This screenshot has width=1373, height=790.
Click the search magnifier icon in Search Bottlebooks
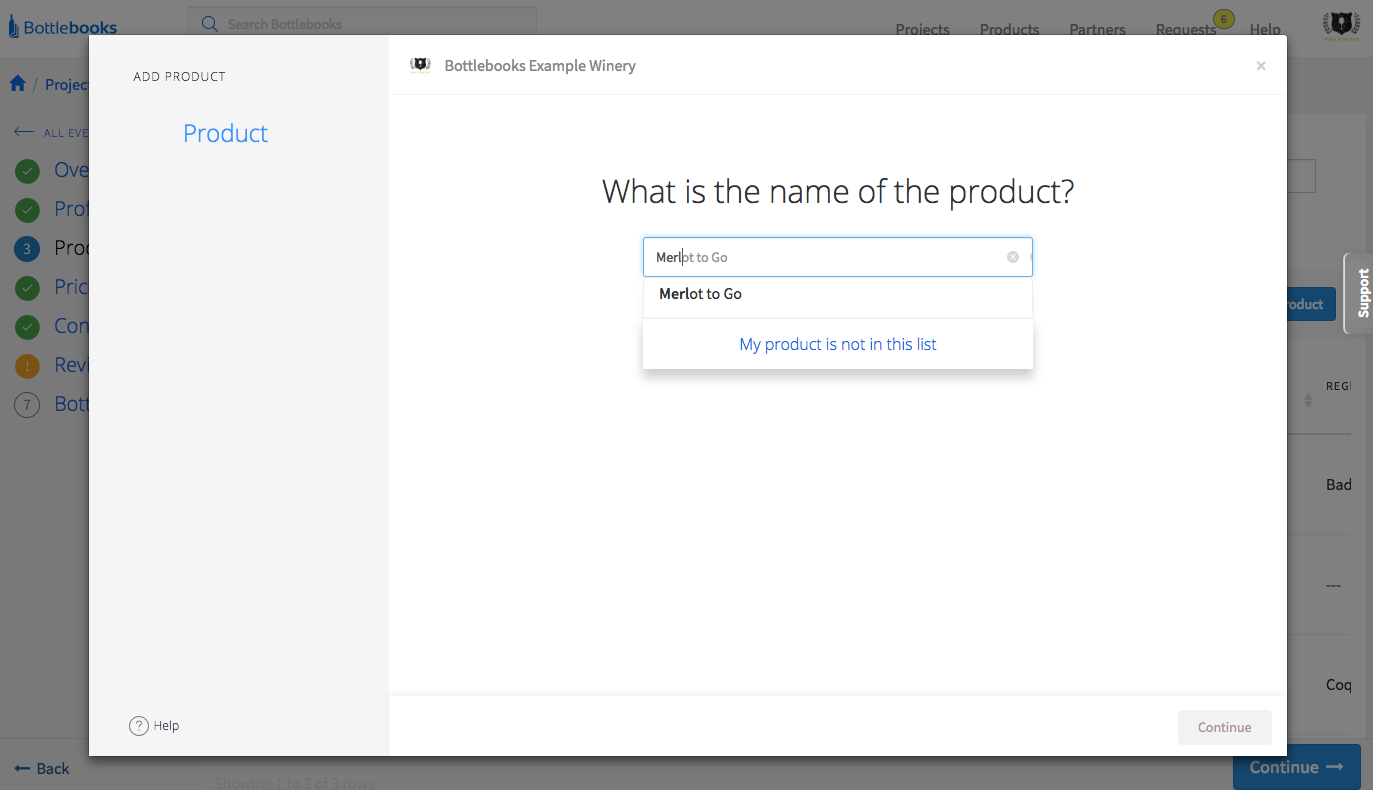(x=209, y=24)
